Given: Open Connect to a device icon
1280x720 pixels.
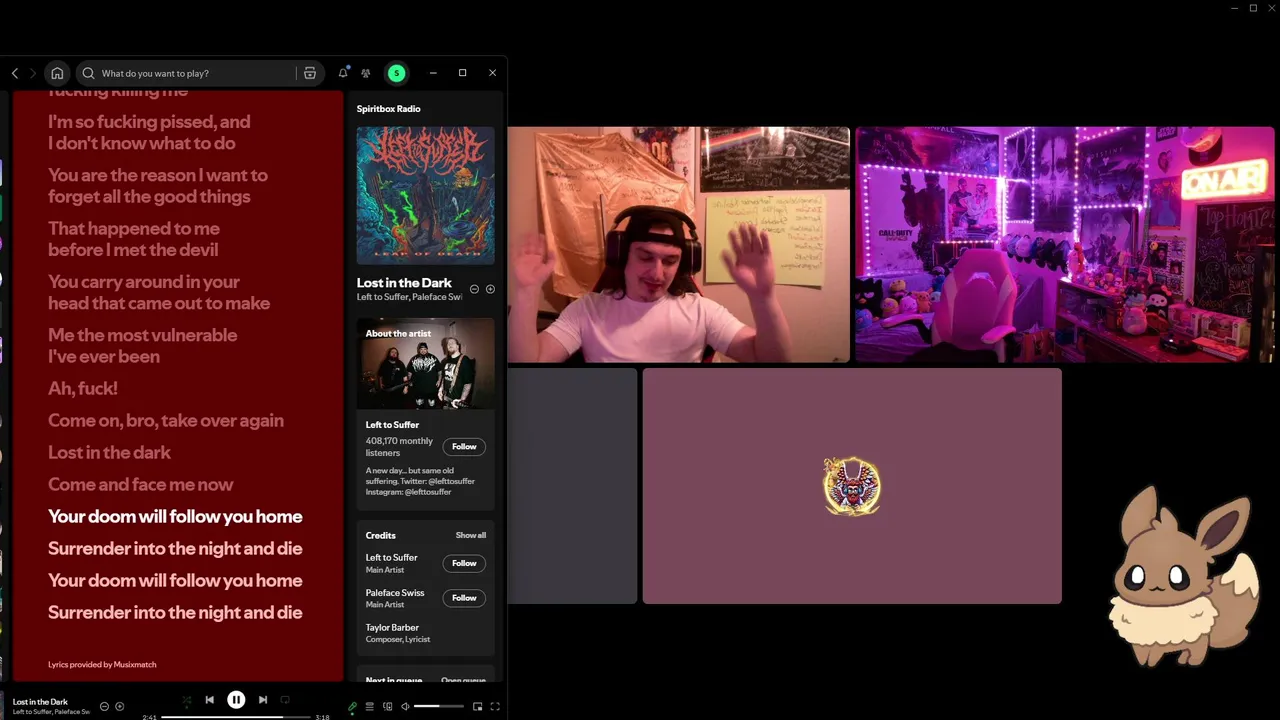Looking at the screenshot, I should (x=387, y=706).
